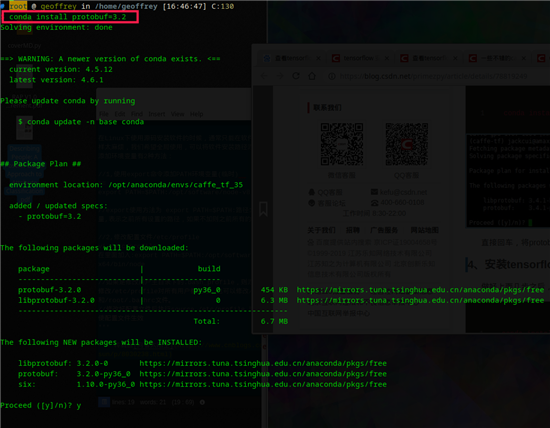This screenshot has width=550, height=428.
Task: Click '- protobuf=3.2' under added specs
Action: coord(50,216)
